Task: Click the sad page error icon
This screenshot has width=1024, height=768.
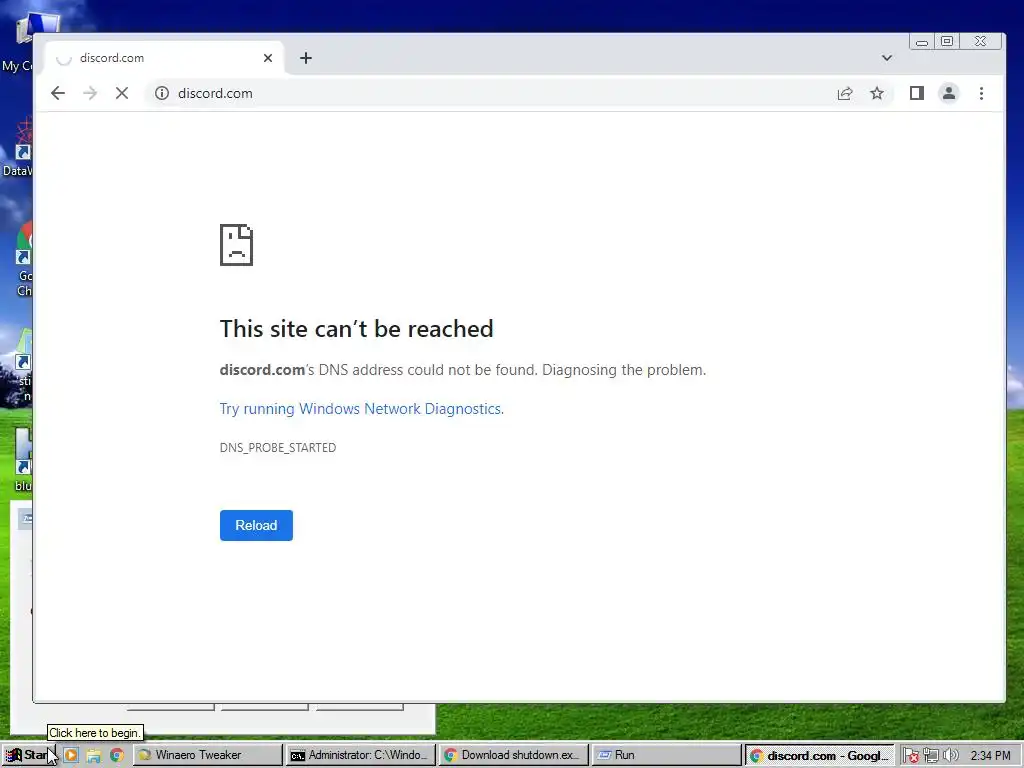Action: tap(236, 245)
